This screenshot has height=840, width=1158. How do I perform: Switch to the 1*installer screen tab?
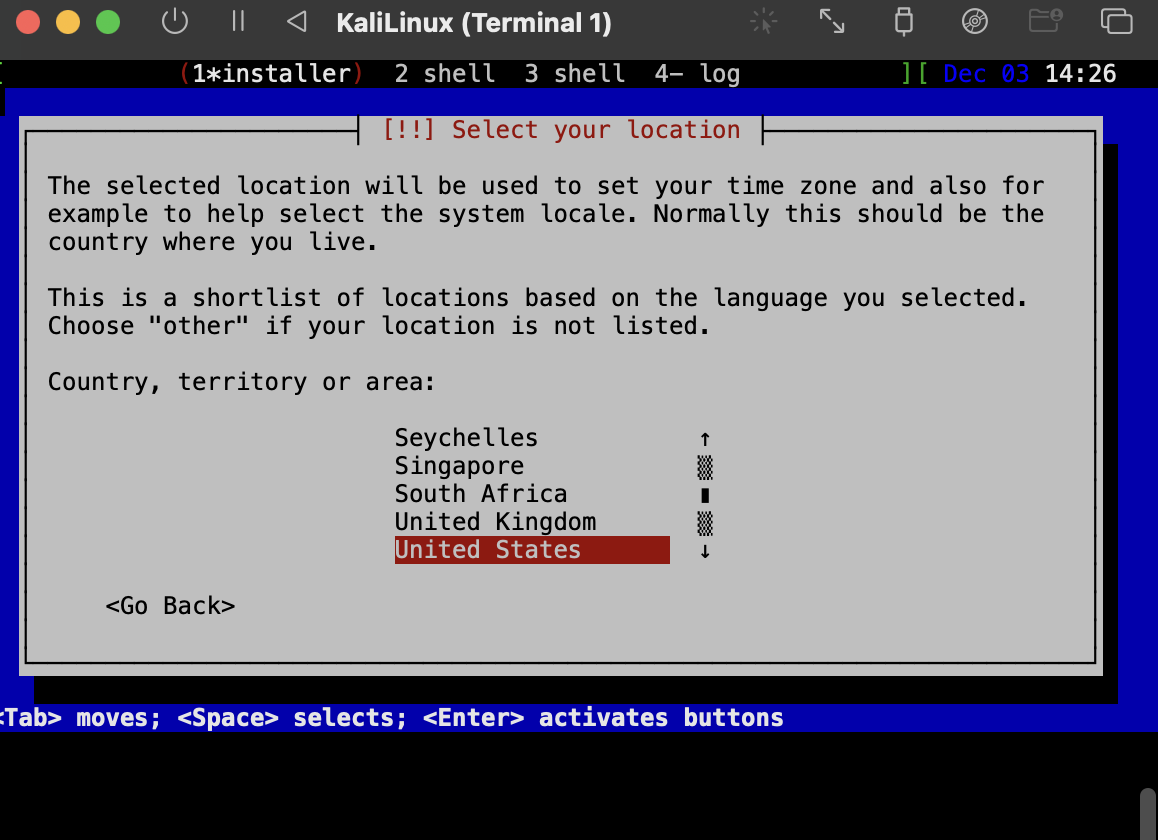click(271, 74)
